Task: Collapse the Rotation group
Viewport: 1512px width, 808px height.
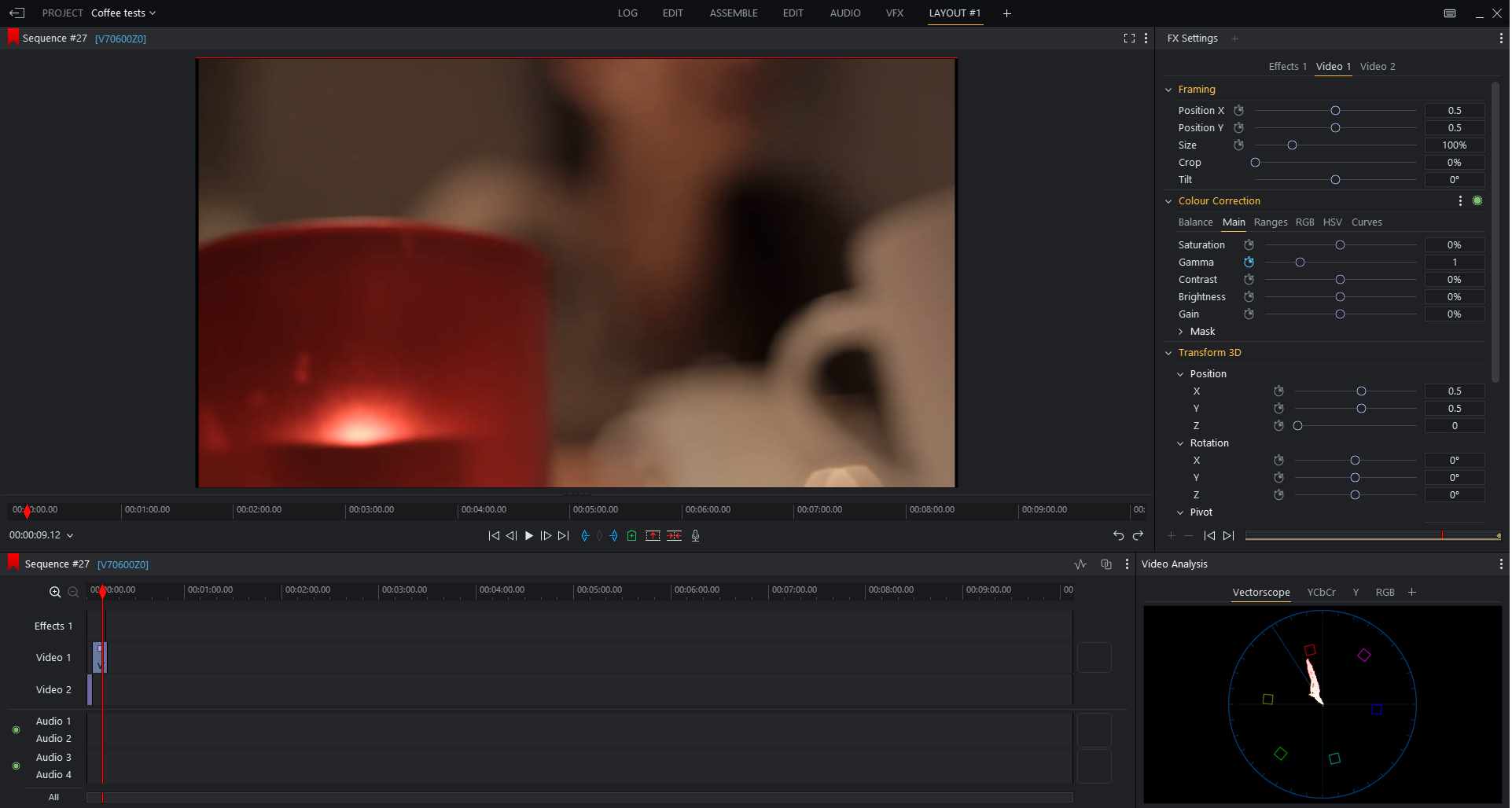Action: point(1182,444)
